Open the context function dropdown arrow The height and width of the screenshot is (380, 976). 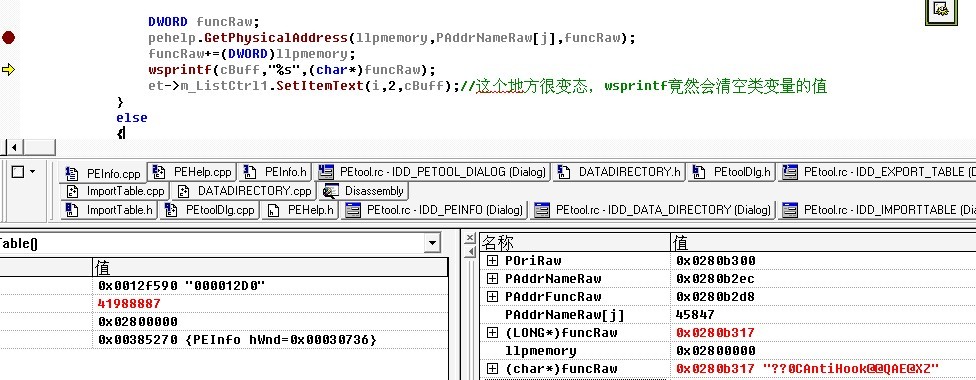[x=432, y=243]
